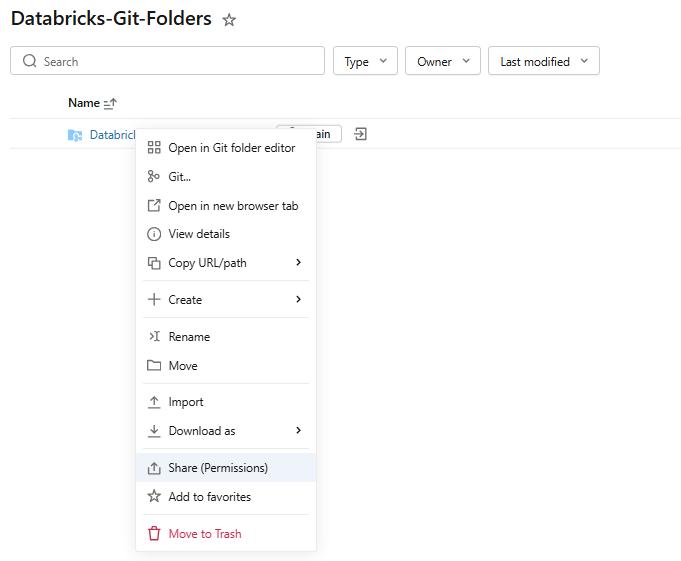Expand the Download as submenu arrow
The width and height of the screenshot is (681, 561).
click(x=298, y=430)
